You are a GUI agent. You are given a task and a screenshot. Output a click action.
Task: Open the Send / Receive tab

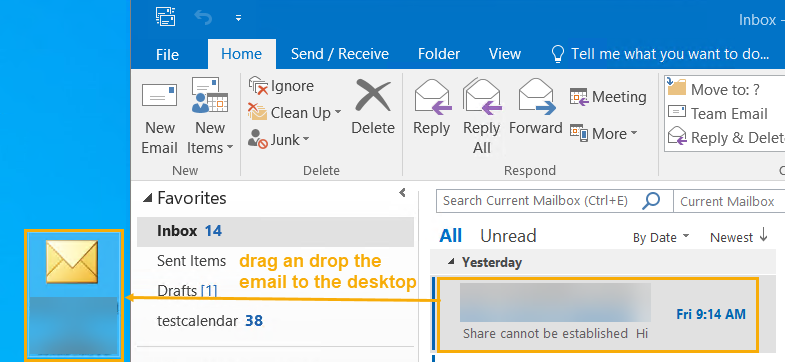tap(340, 54)
